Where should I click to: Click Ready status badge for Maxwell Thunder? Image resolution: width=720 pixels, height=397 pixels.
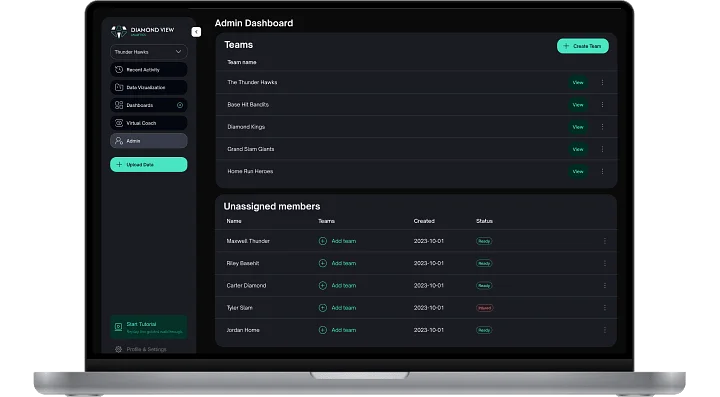tap(484, 241)
